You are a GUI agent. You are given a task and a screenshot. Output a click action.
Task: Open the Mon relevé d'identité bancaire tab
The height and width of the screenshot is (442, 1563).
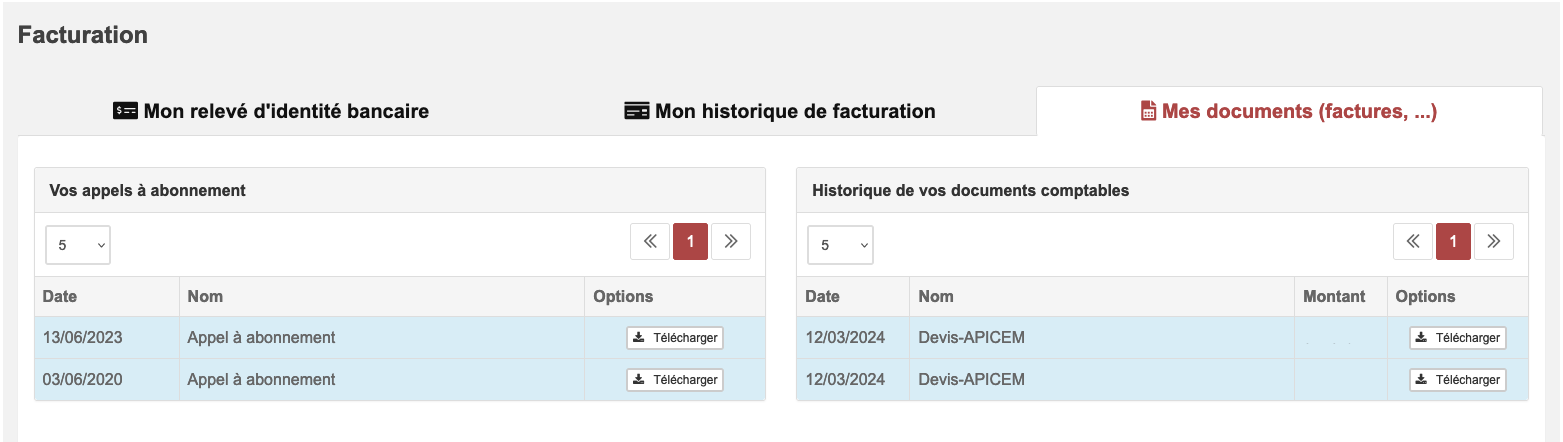point(271,111)
